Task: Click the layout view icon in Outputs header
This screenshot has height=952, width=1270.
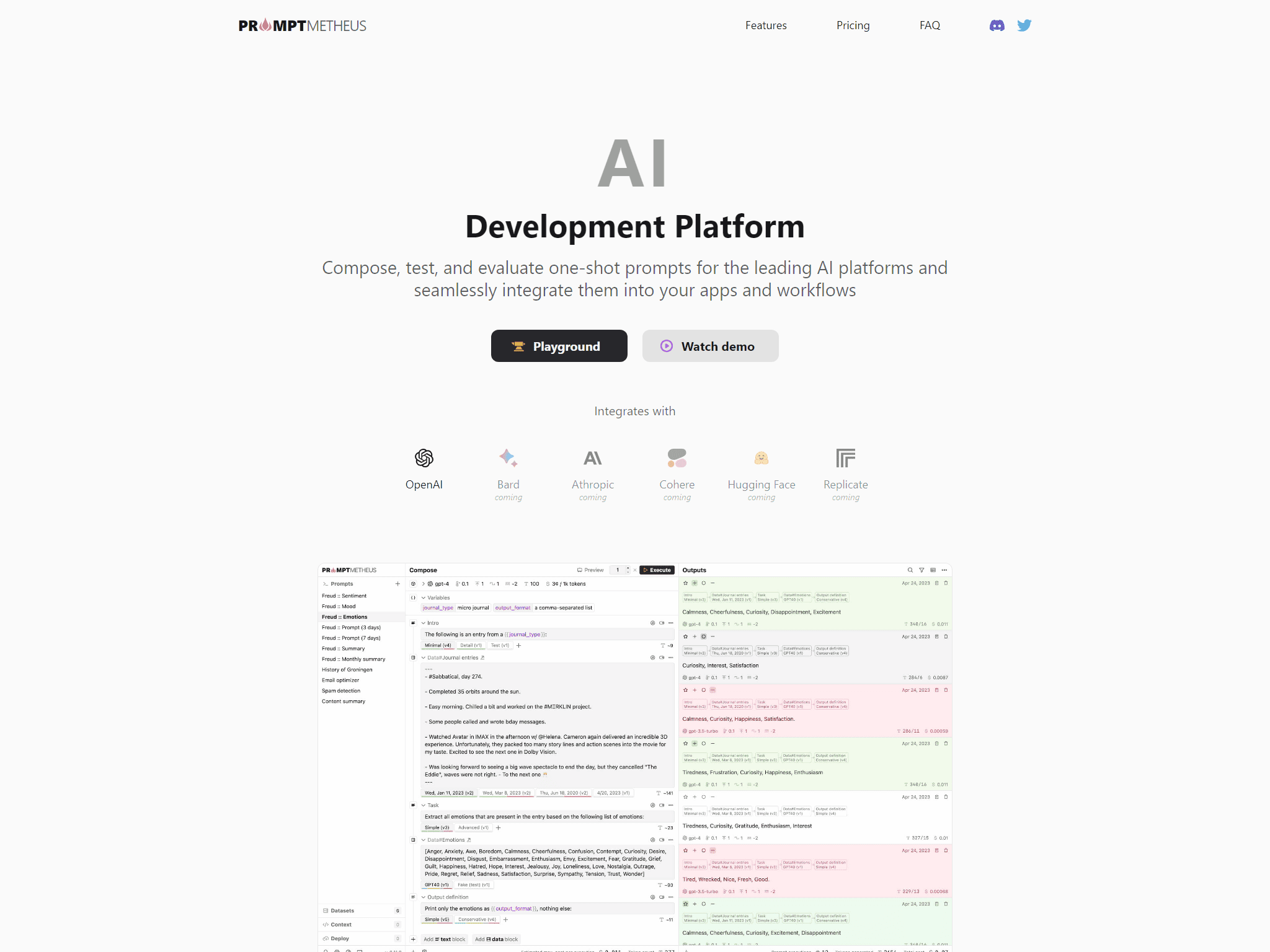Action: pos(933,570)
